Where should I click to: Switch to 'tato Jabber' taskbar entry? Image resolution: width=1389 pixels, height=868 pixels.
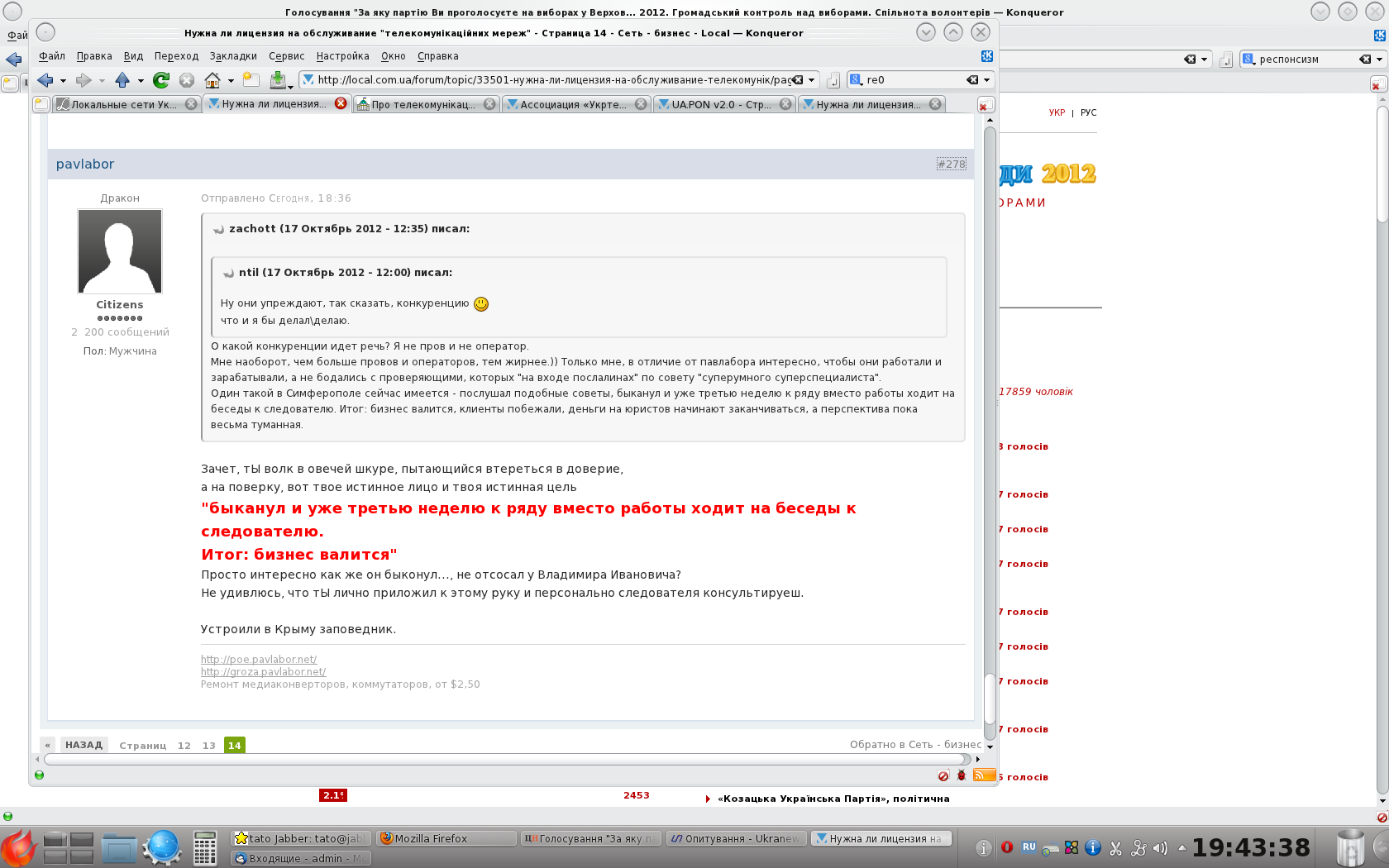(x=301, y=838)
